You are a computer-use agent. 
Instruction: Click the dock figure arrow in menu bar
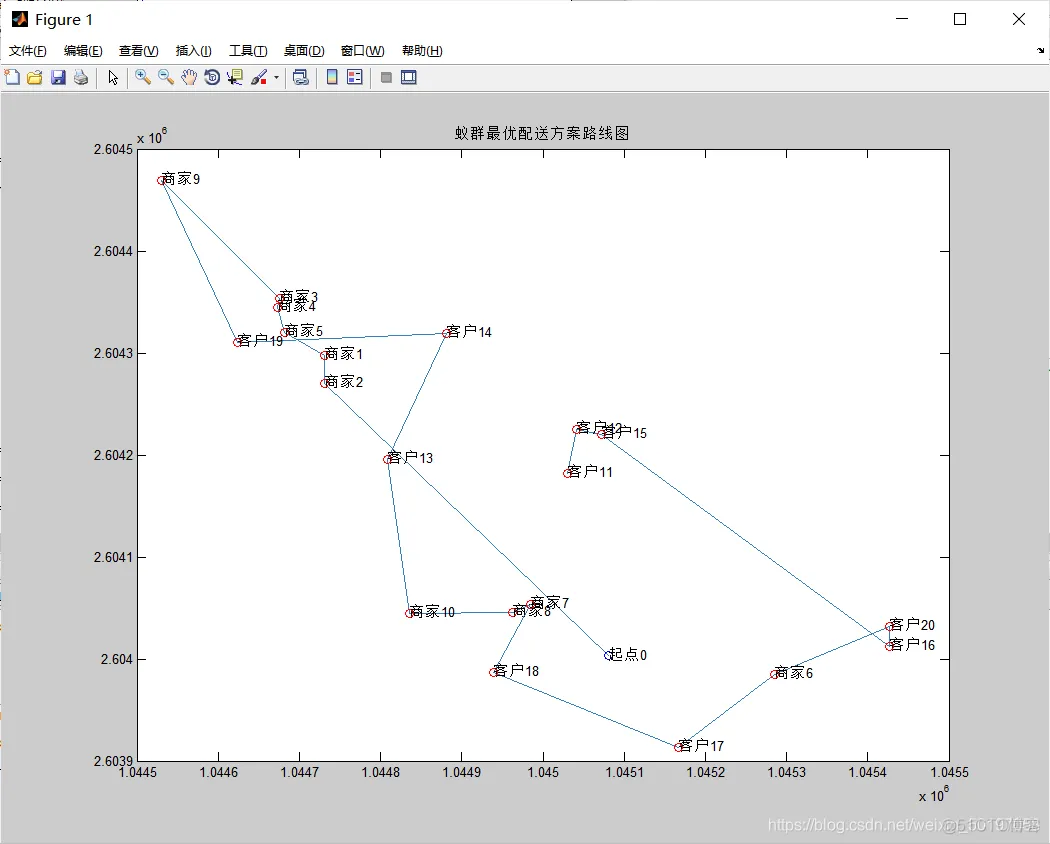click(x=1040, y=51)
